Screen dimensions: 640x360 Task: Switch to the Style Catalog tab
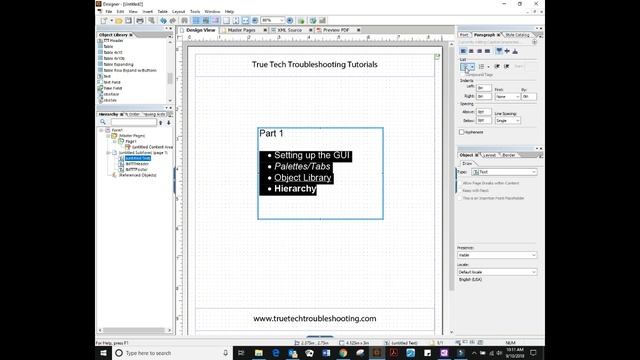(517, 35)
